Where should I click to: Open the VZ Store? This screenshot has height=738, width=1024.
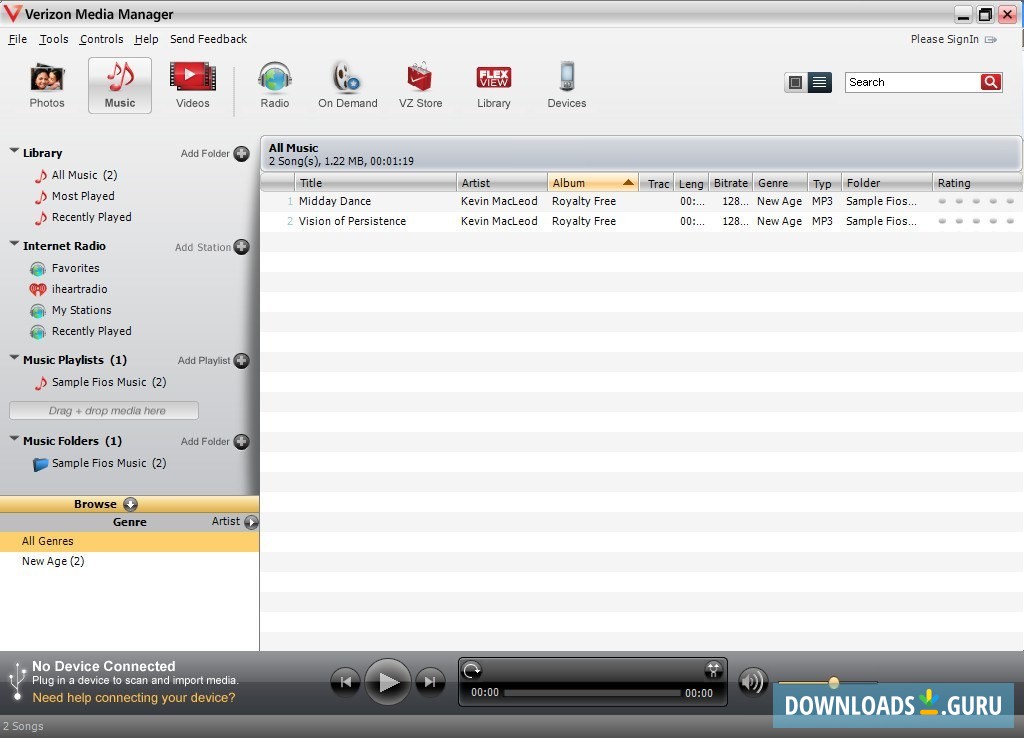421,85
